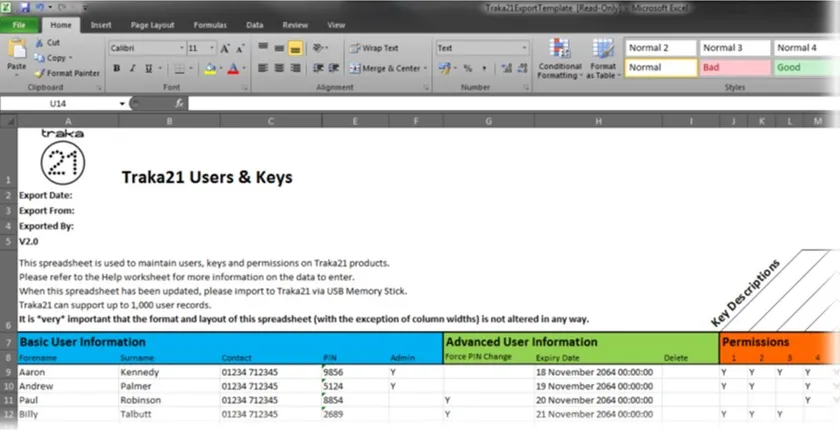Click the font color red A swatch
The width and height of the screenshot is (840, 430).
point(232,68)
